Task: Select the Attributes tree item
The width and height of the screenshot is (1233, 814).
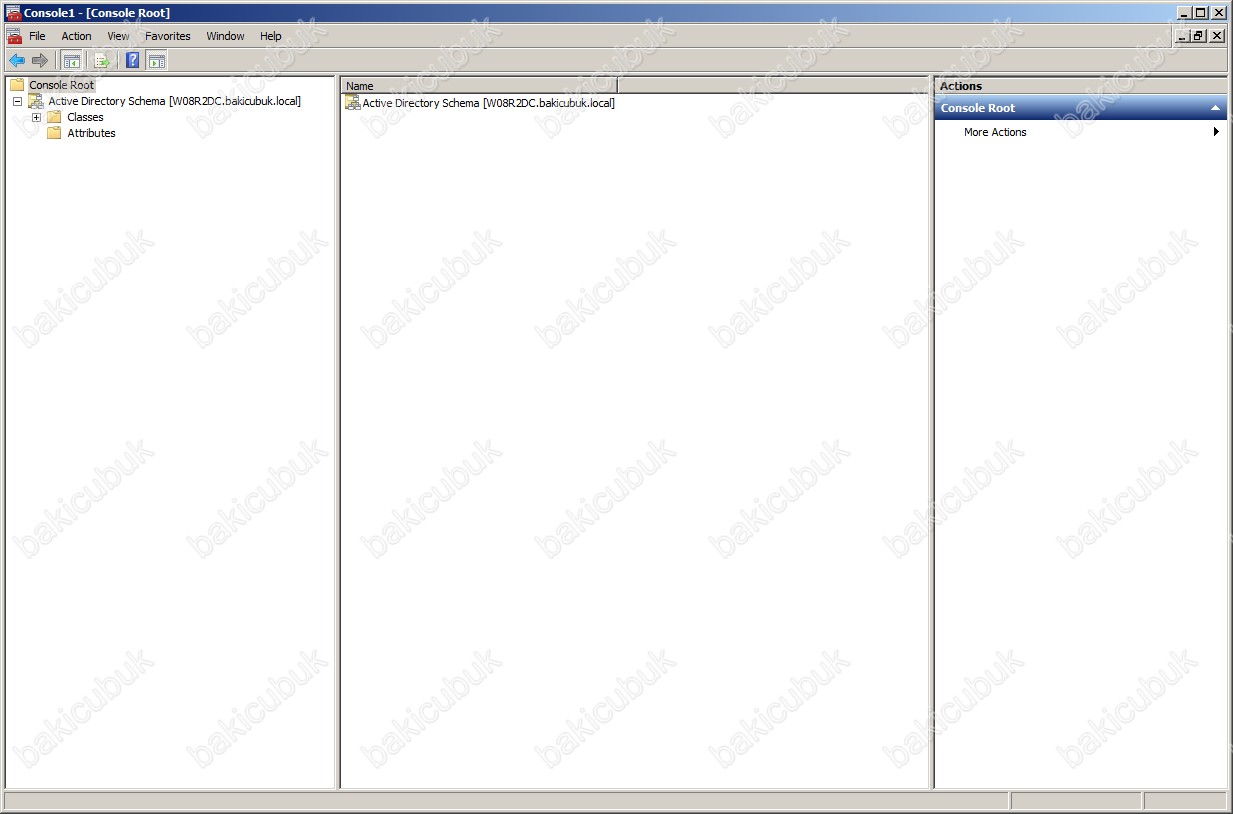Action: tap(91, 133)
